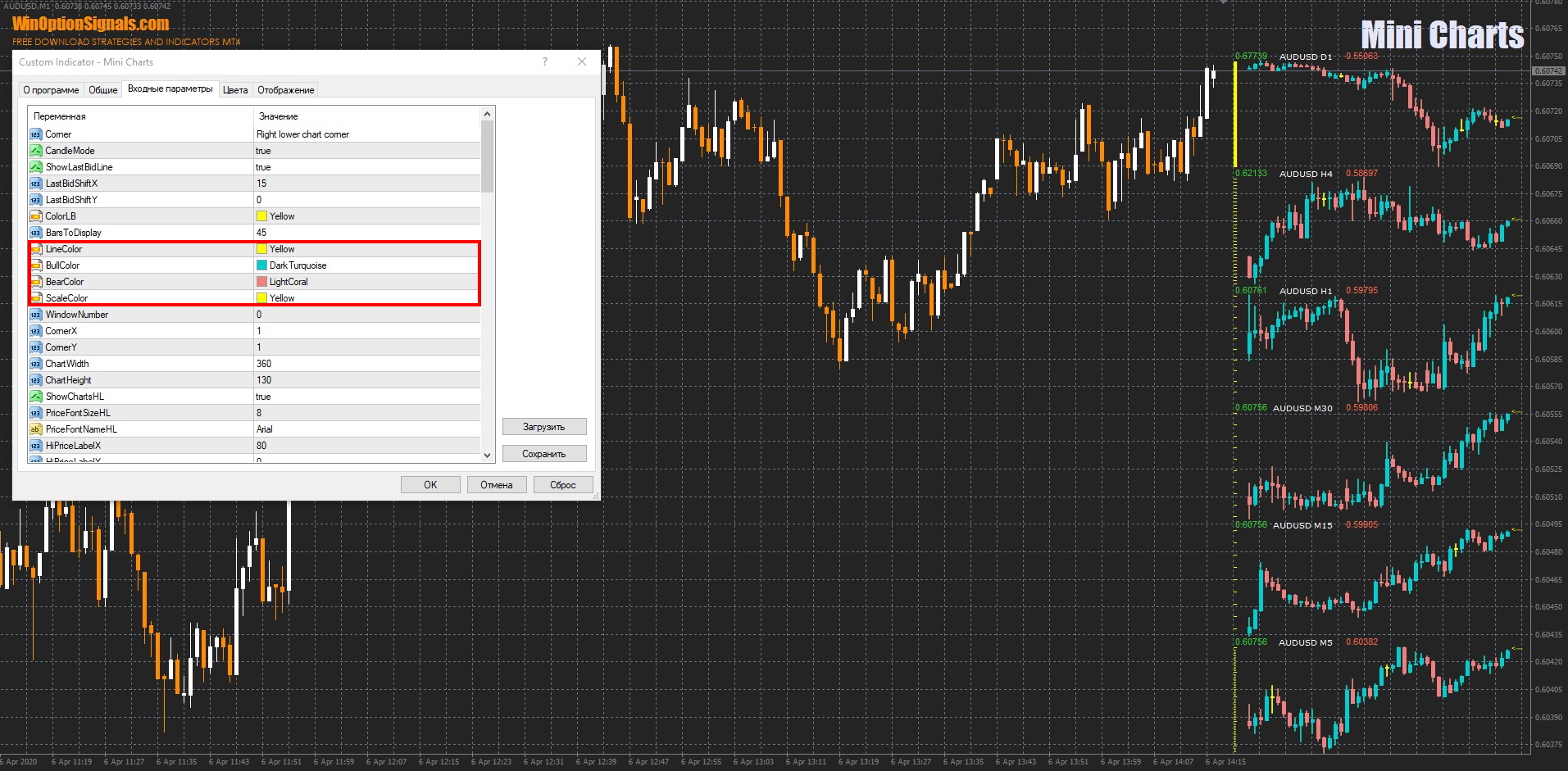Click the ShowChartsHL boolean icon
This screenshot has height=771, width=1568.
pos(35,397)
